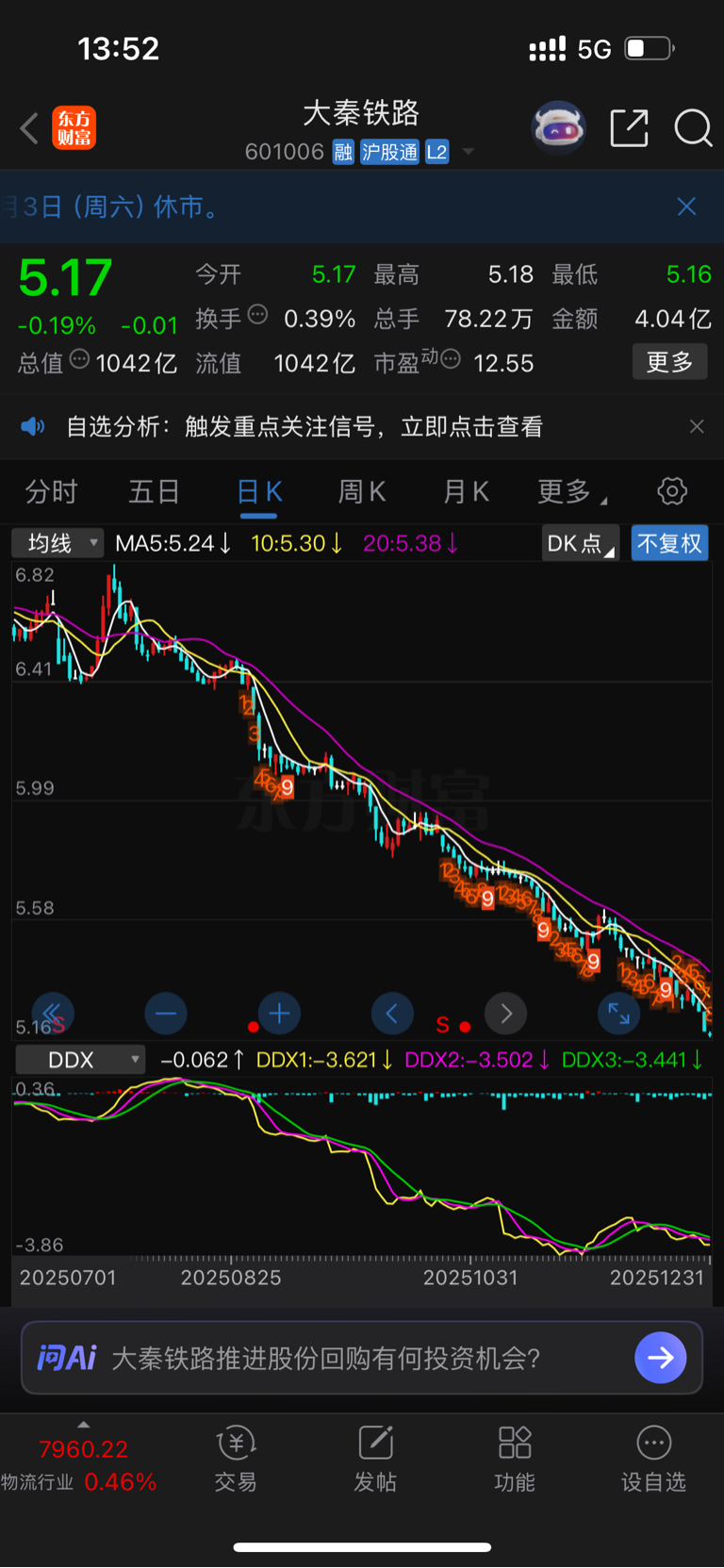Tap 金额 4.04亿 turnover value
This screenshot has width=724, height=1568.
(673, 319)
